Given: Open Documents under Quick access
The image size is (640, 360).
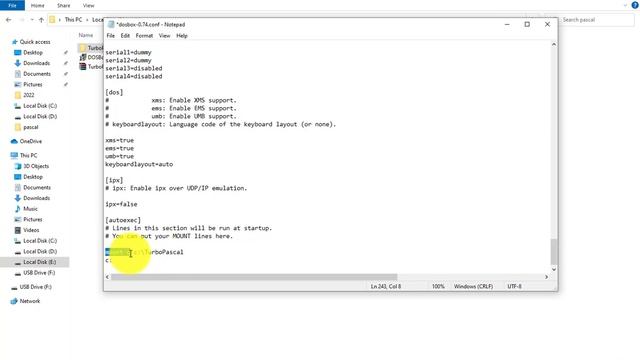Looking at the screenshot, I should [37, 74].
